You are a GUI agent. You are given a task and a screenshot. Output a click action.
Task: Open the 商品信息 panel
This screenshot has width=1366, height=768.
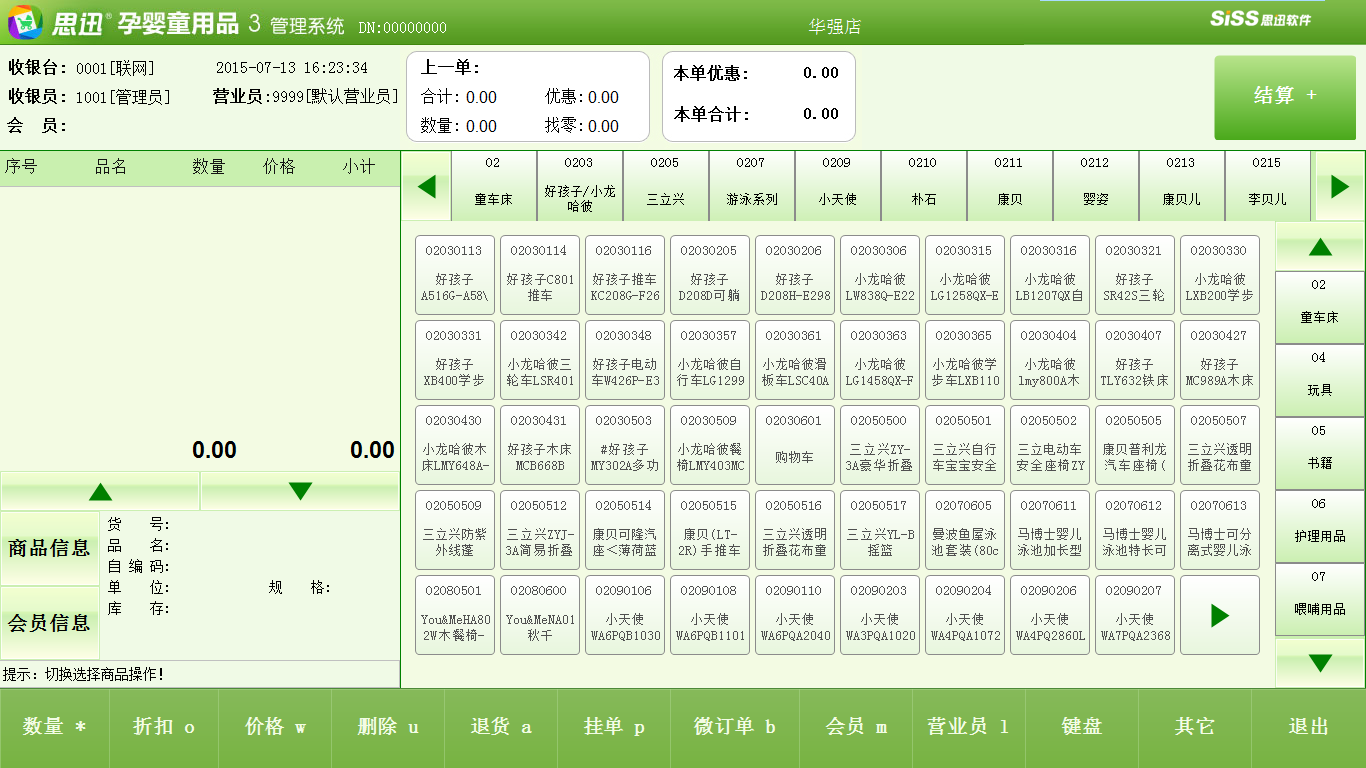tap(50, 546)
